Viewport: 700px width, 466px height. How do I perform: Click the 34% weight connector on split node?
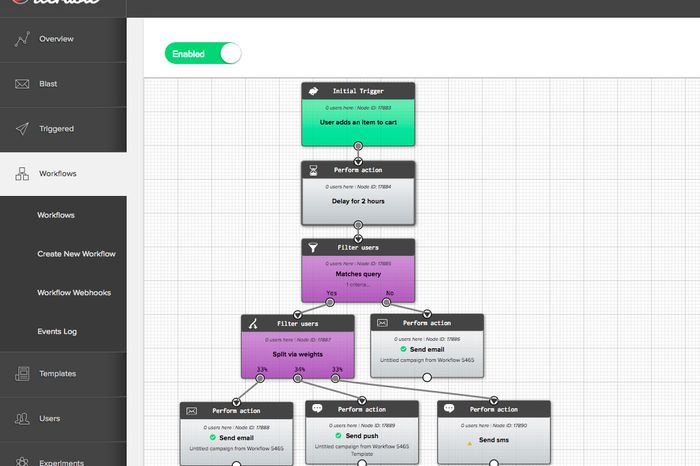(x=299, y=378)
